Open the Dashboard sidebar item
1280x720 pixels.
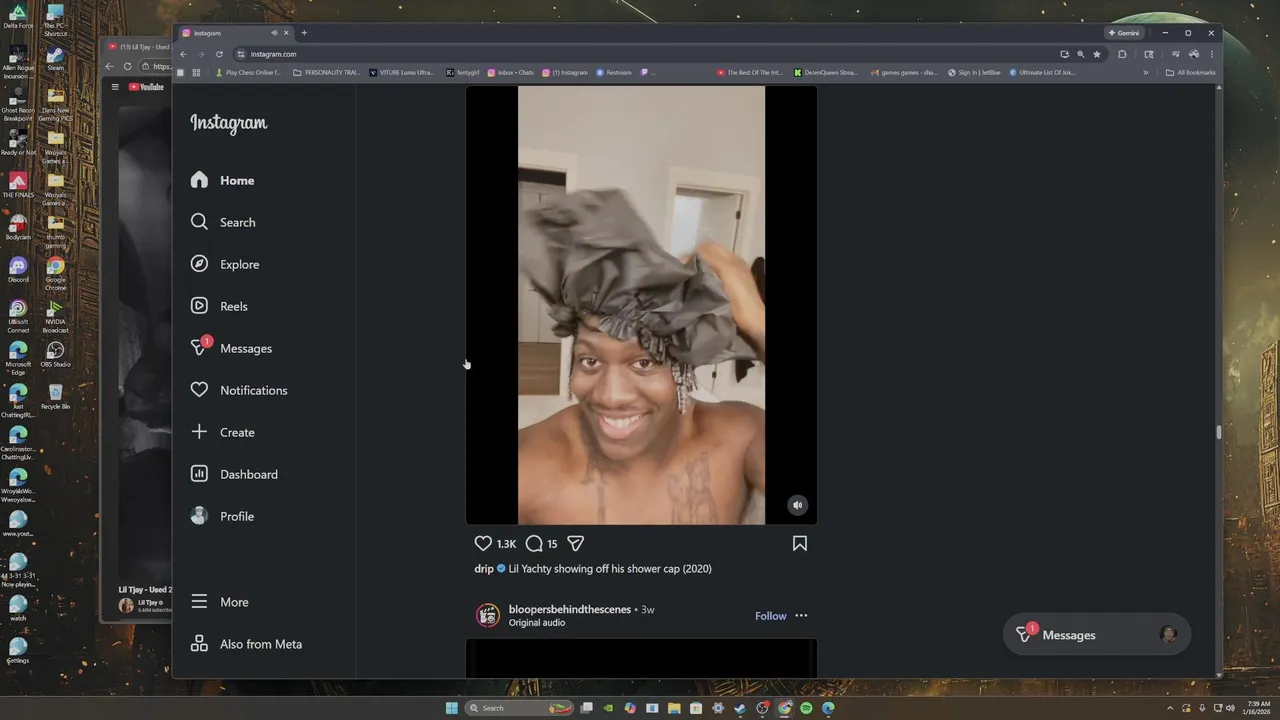click(234, 474)
